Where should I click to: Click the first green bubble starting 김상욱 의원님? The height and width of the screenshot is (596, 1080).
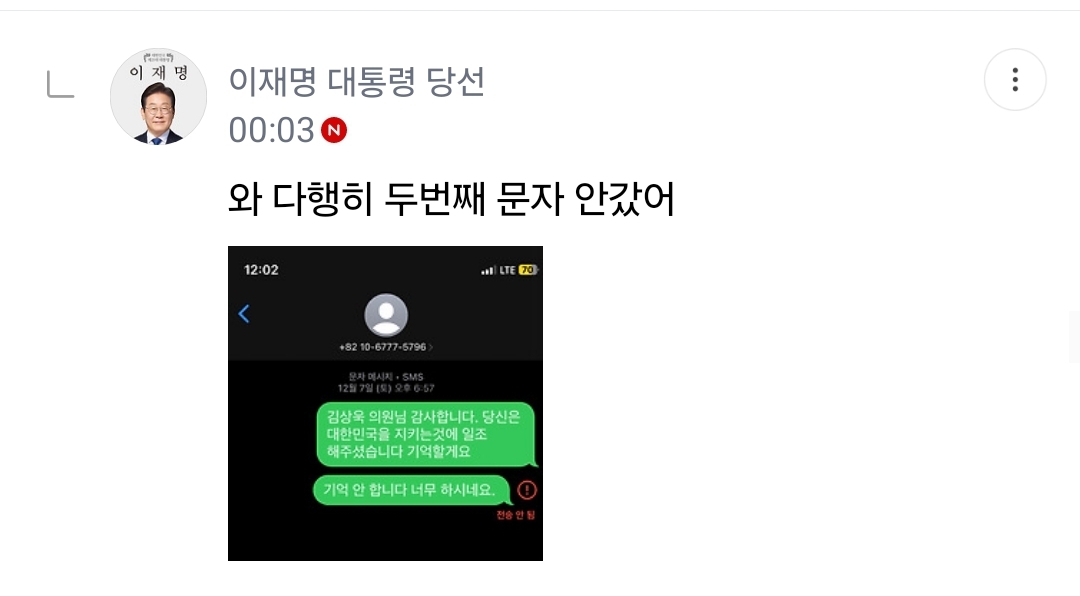[426, 434]
